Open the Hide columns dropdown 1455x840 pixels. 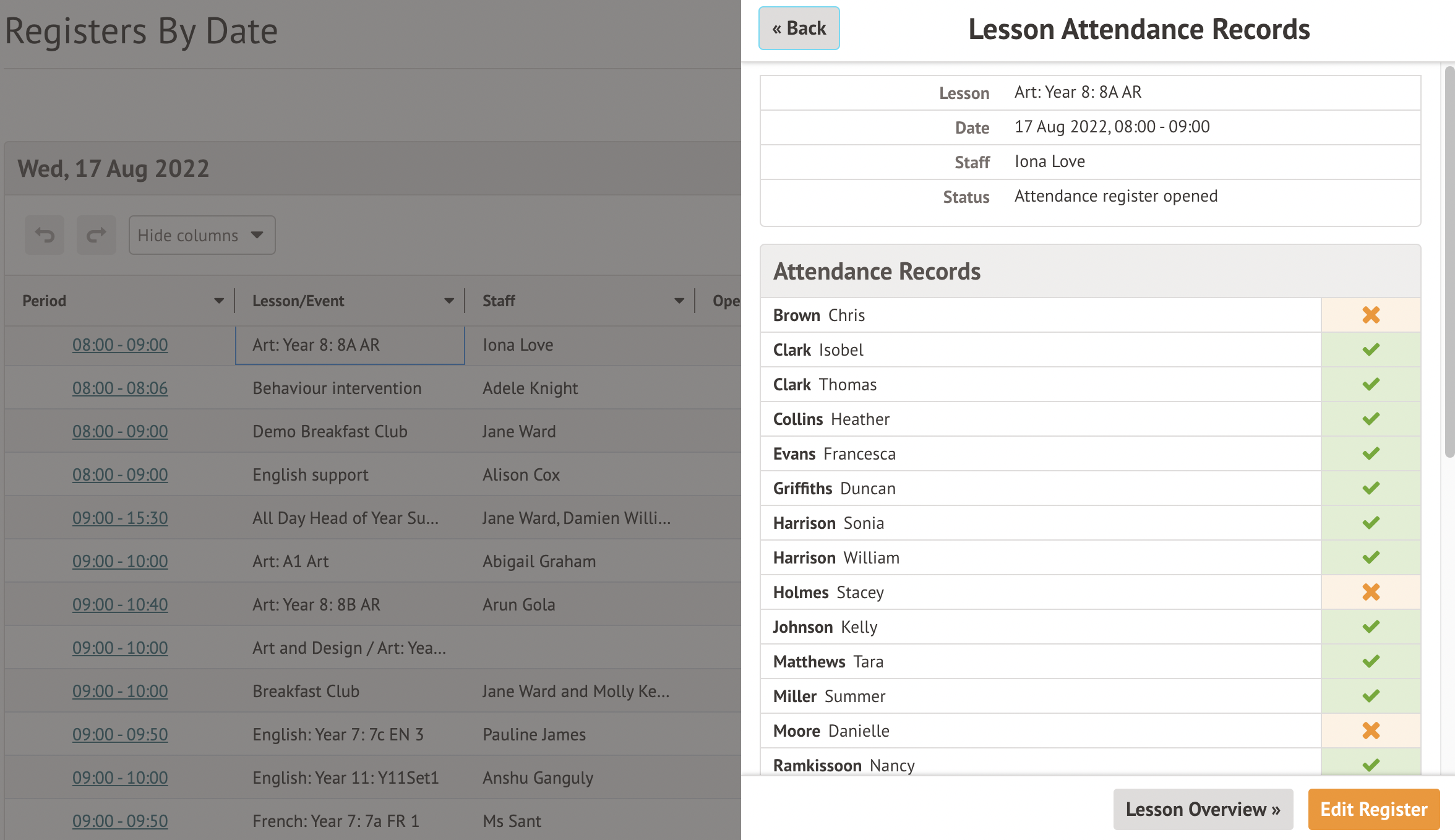pos(202,235)
